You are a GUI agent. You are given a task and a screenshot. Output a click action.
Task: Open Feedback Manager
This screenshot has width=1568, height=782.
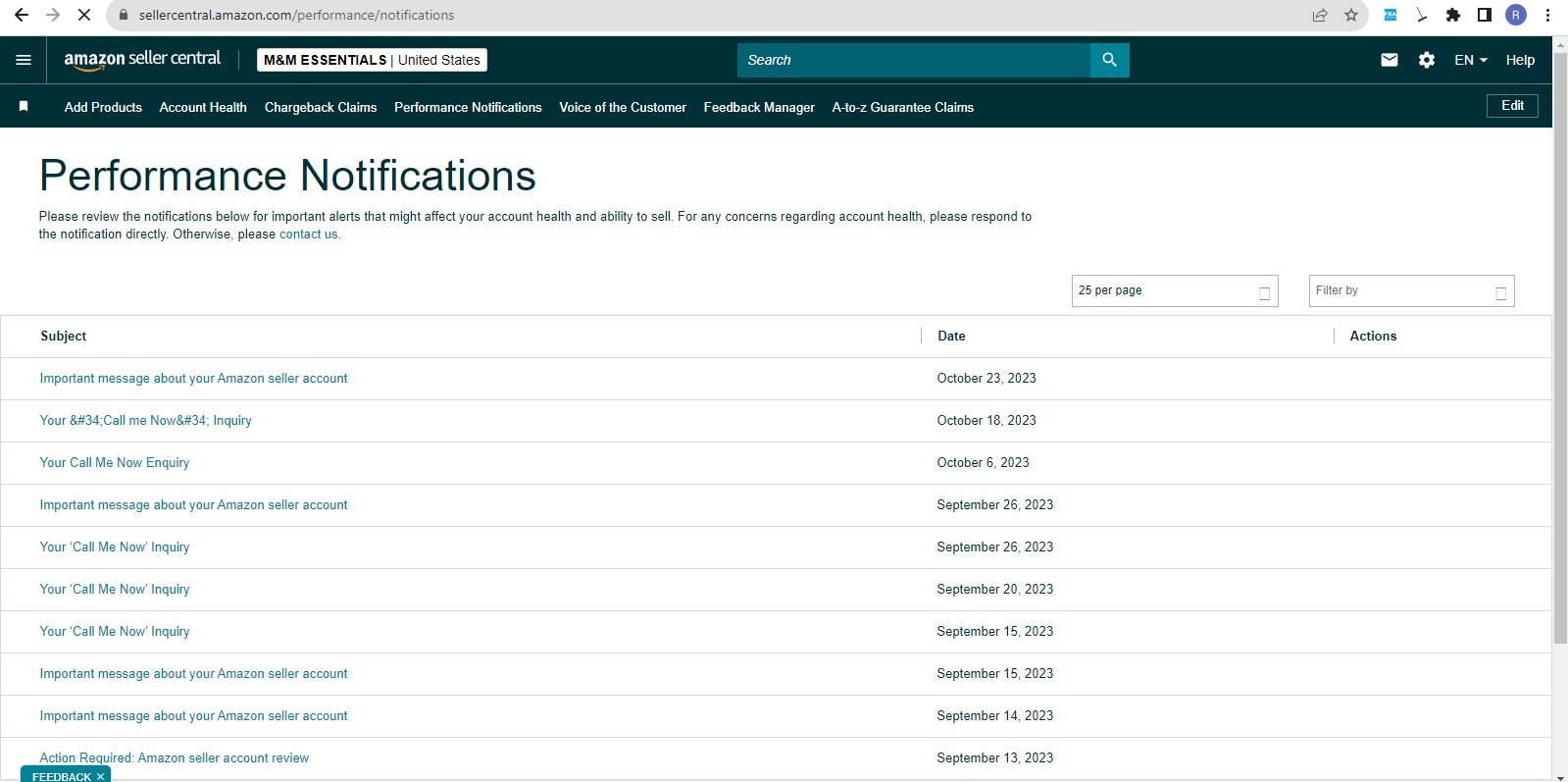759,107
